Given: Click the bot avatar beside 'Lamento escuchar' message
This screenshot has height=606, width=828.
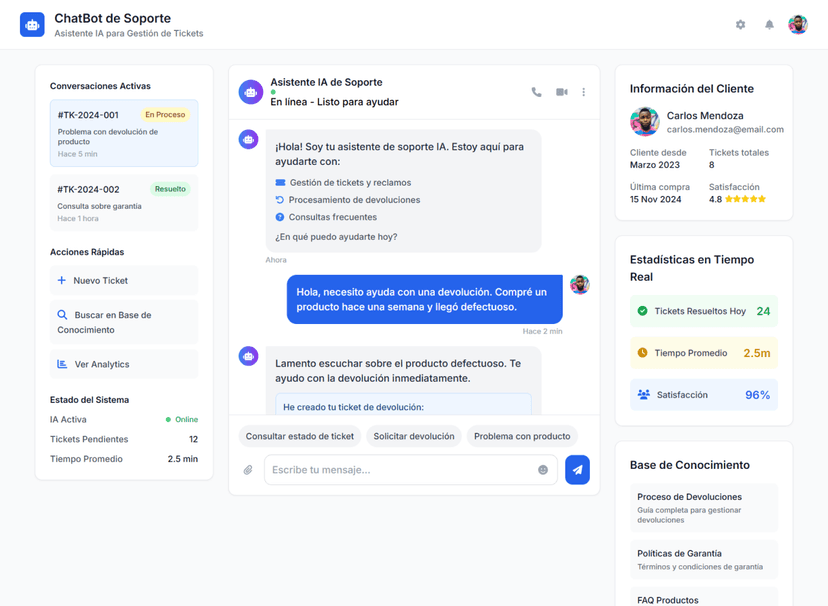Looking at the screenshot, I should pyautogui.click(x=248, y=356).
